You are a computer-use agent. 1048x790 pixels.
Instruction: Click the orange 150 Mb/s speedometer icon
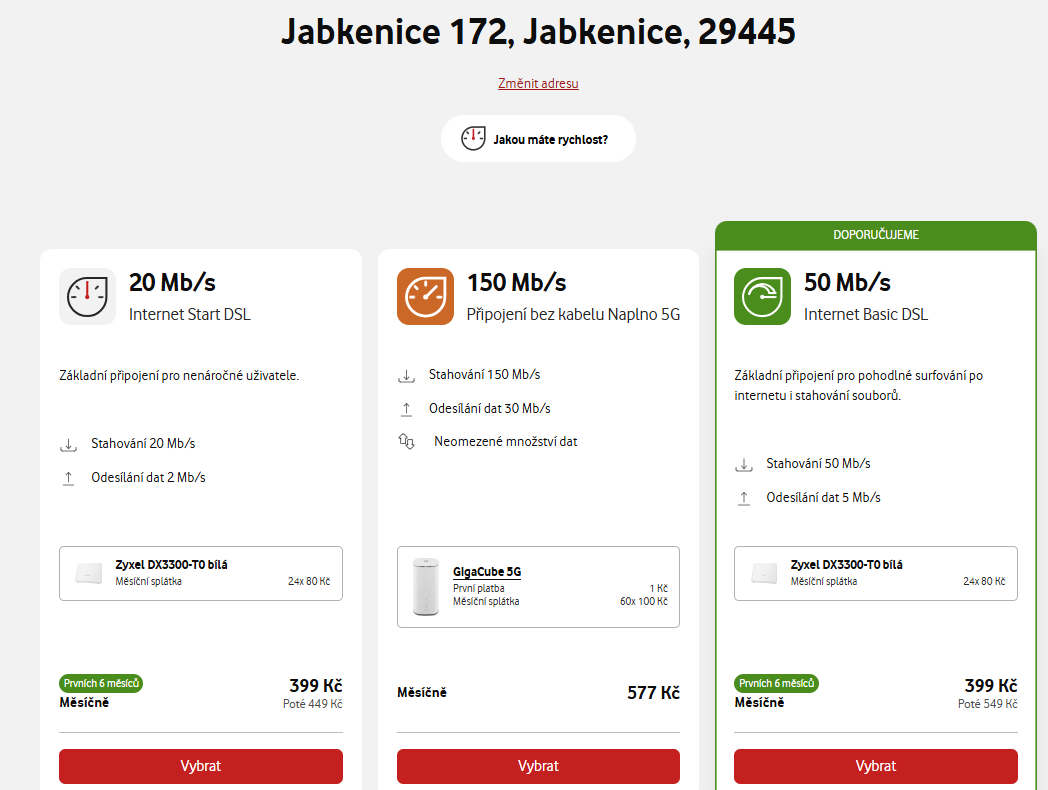[426, 297]
